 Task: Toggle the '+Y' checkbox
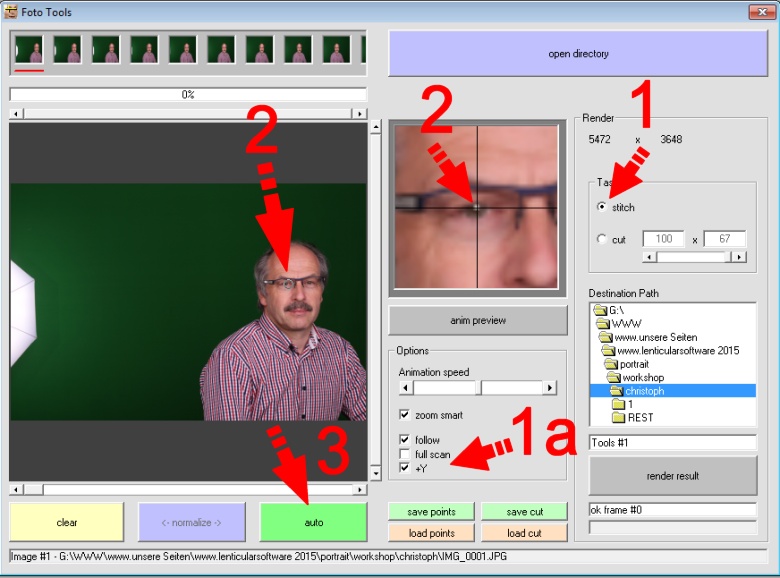click(x=404, y=468)
